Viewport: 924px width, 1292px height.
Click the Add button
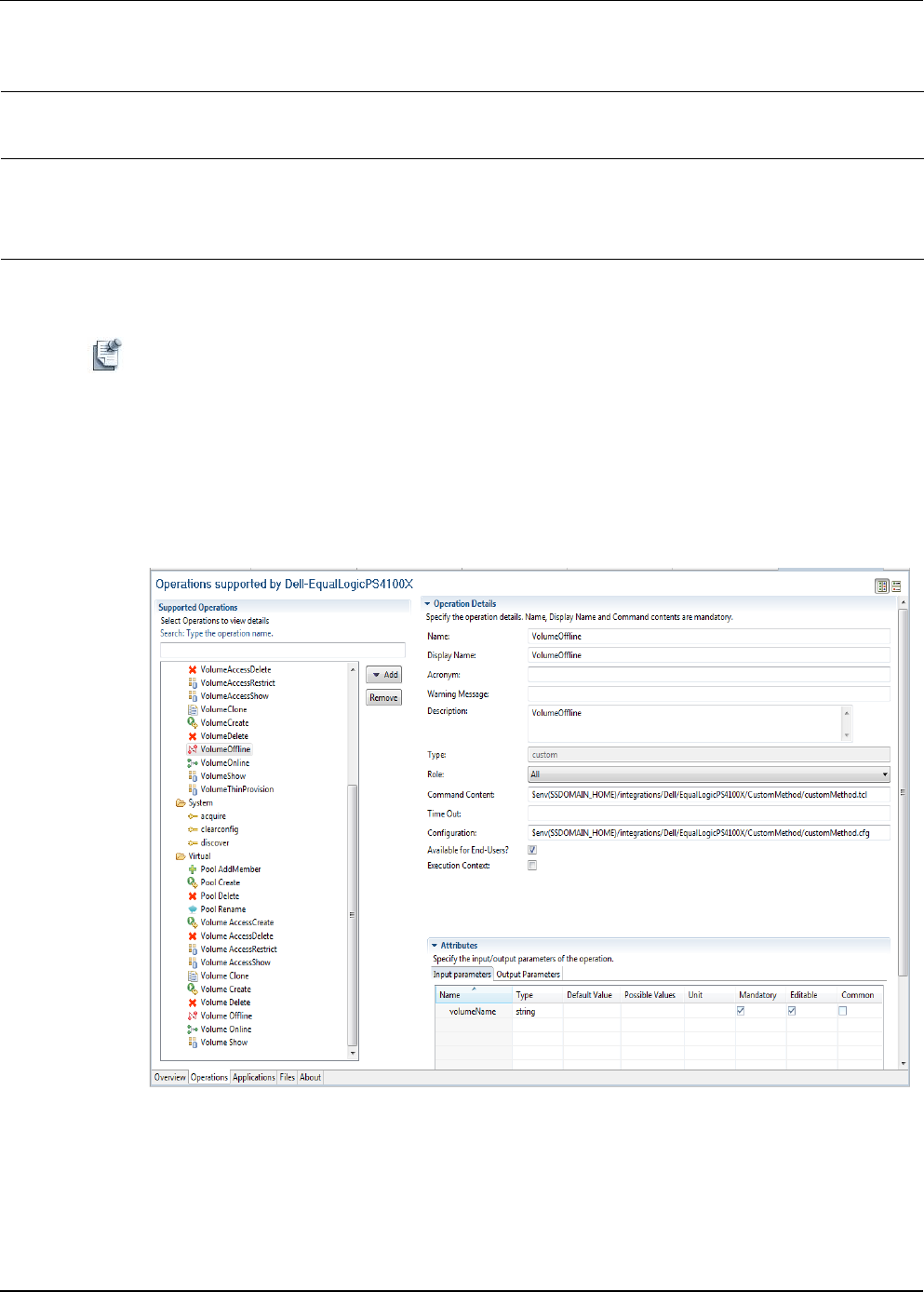pyautogui.click(x=383, y=675)
